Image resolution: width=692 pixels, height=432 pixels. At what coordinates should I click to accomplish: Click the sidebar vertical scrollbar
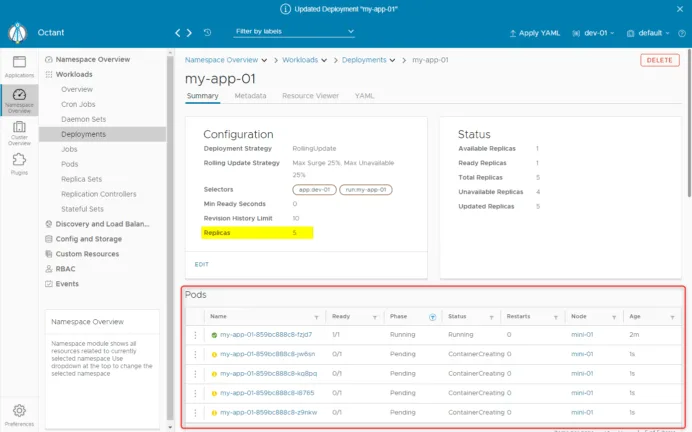(170, 238)
